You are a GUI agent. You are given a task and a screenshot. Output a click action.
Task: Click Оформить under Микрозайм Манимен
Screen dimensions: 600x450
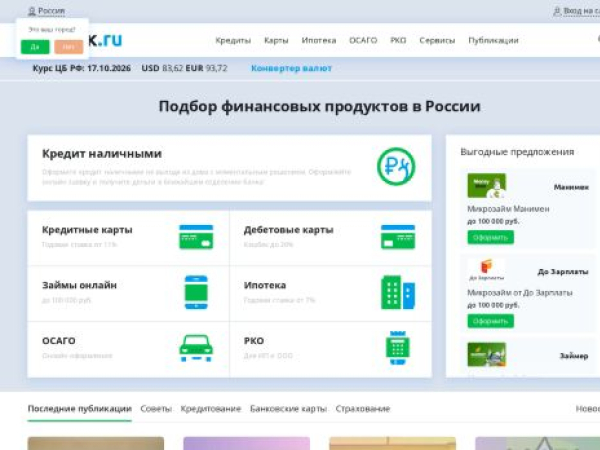(490, 237)
